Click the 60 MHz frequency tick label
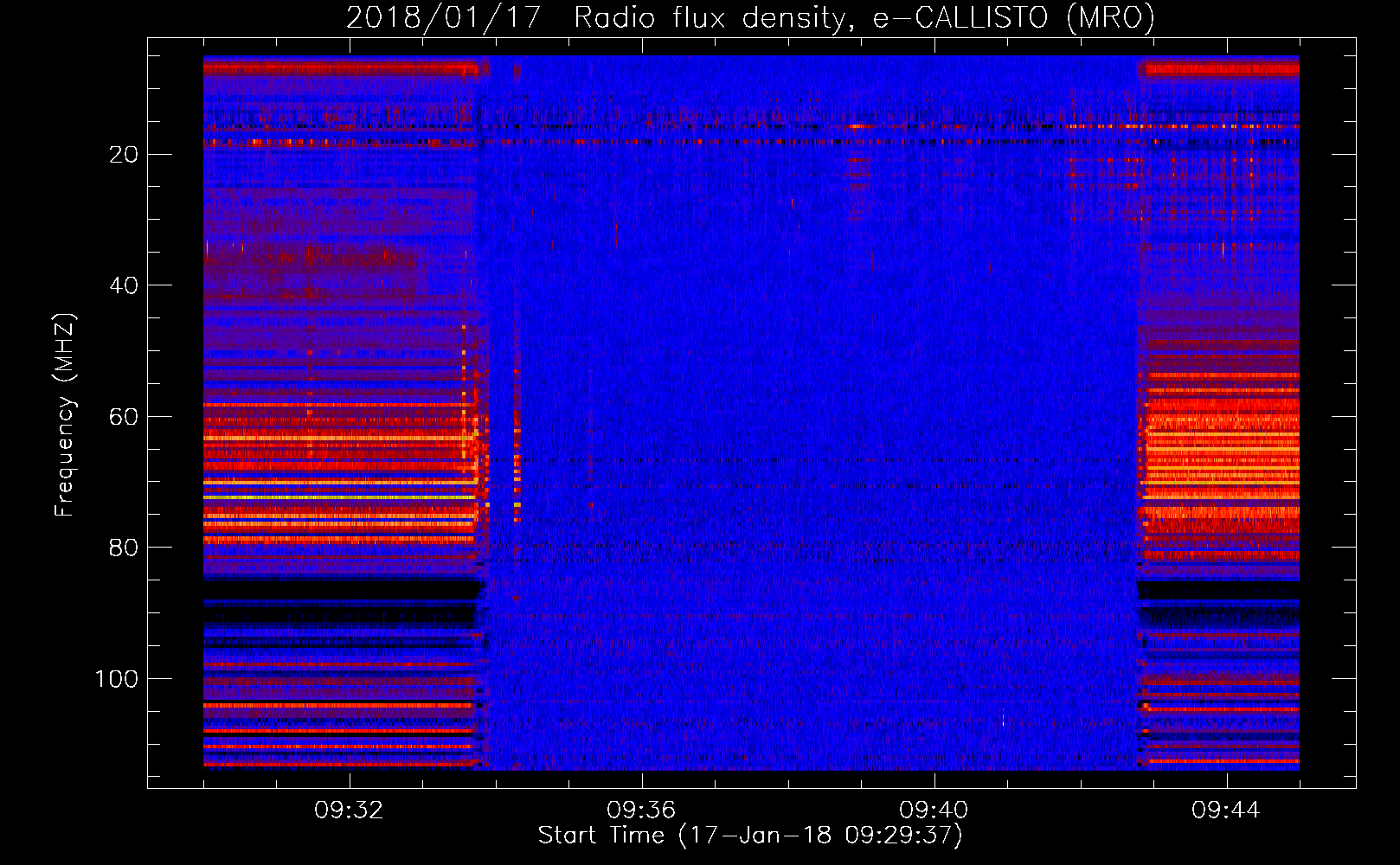The width and height of the screenshot is (1400, 865). (x=125, y=417)
